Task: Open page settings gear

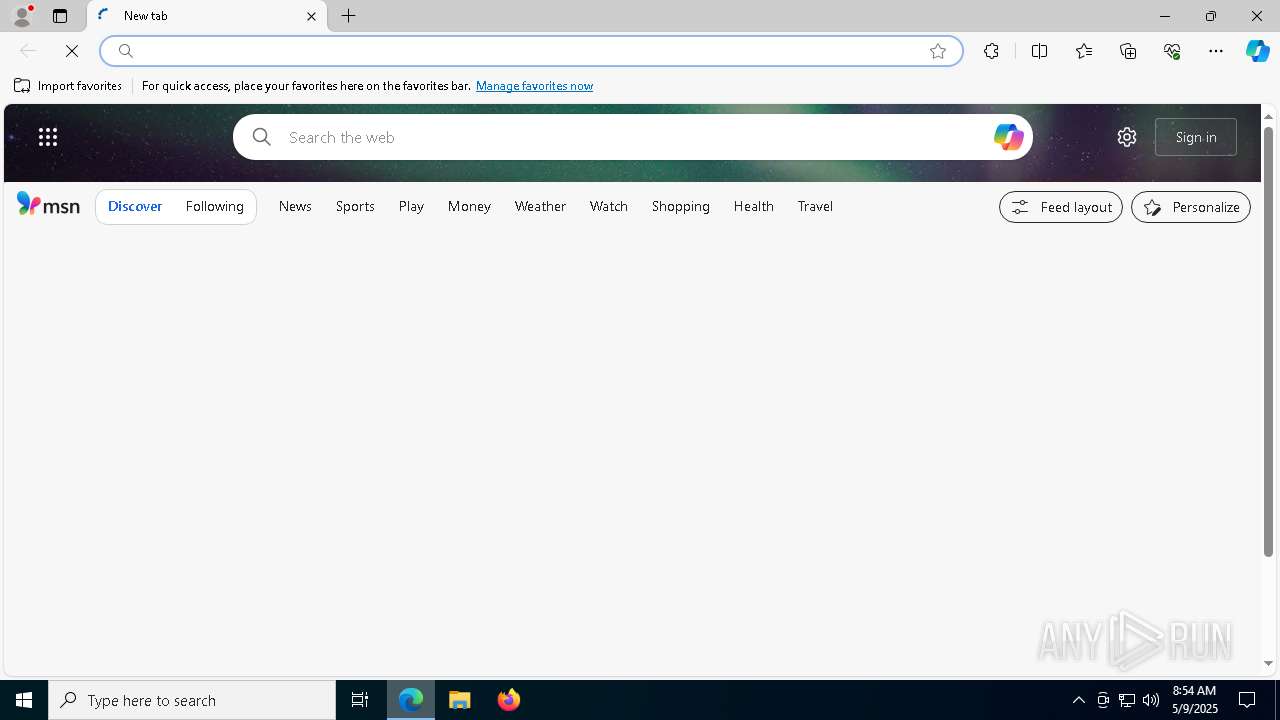Action: click(1127, 137)
